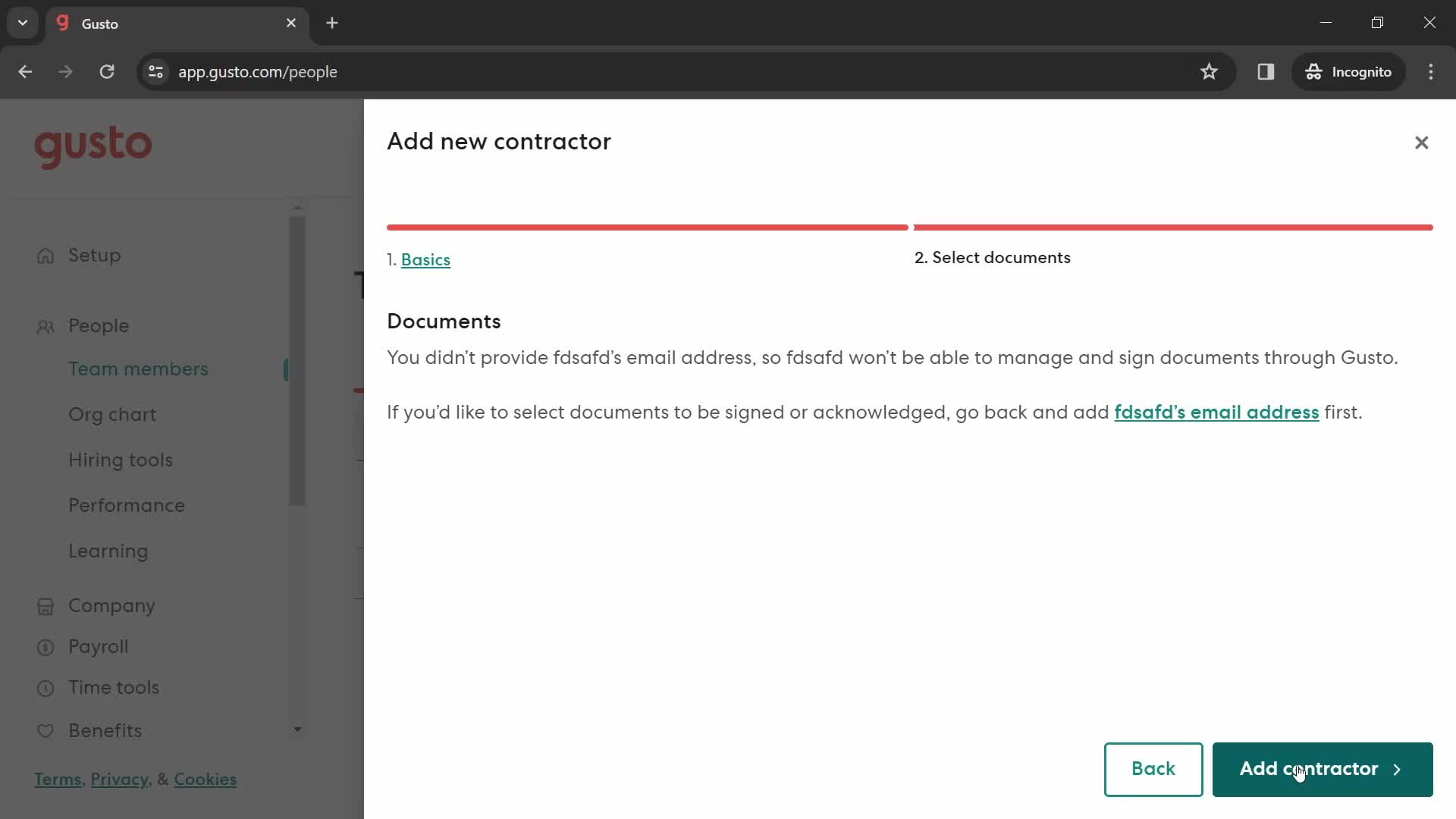Open the Setup section
Viewport: 1456px width, 819px height.
click(93, 254)
